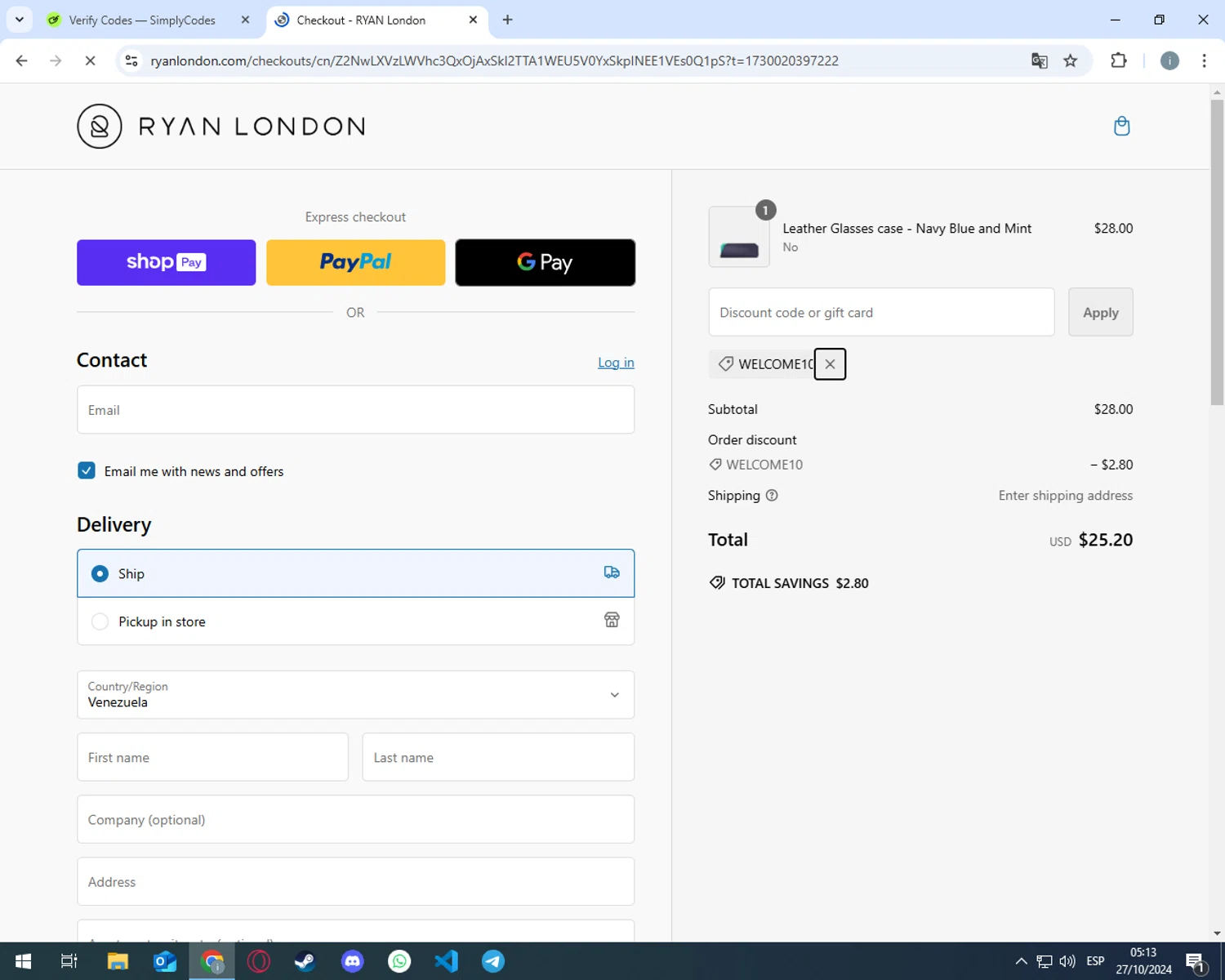This screenshot has width=1225, height=980.
Task: Click the TOTAL SAVINGS $2.80 text
Action: (800, 583)
